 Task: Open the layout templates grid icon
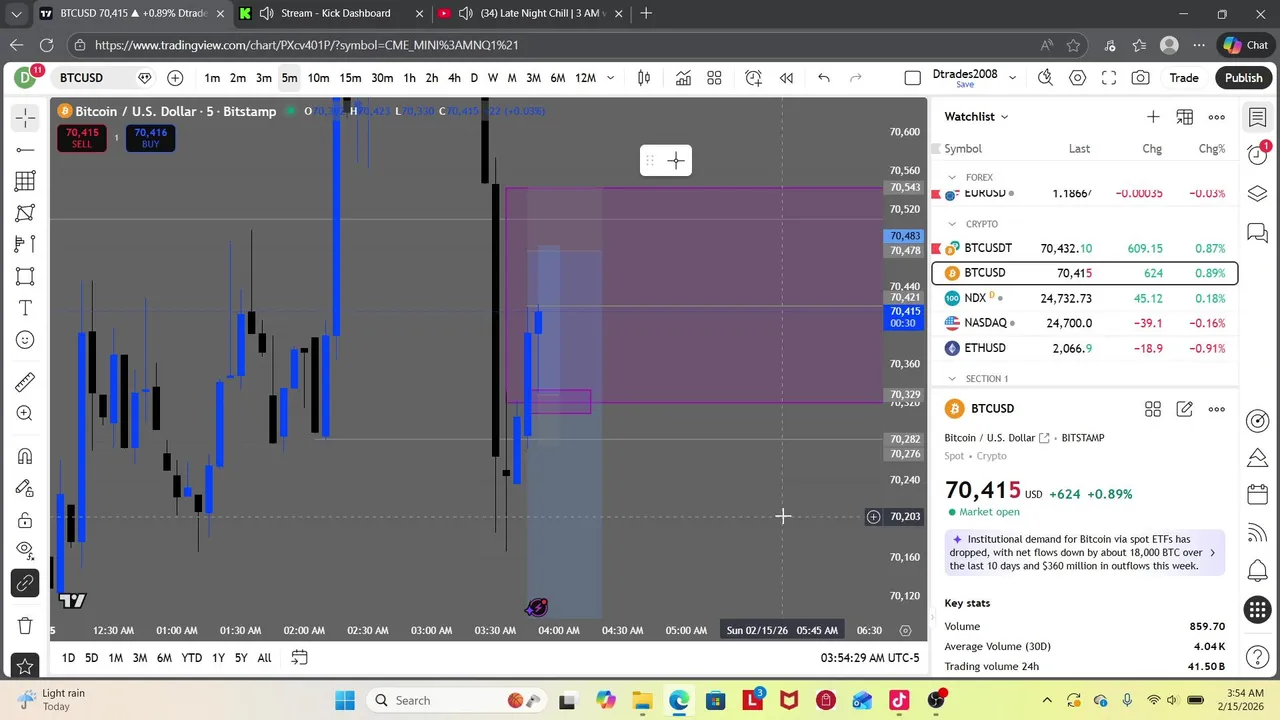pos(715,78)
